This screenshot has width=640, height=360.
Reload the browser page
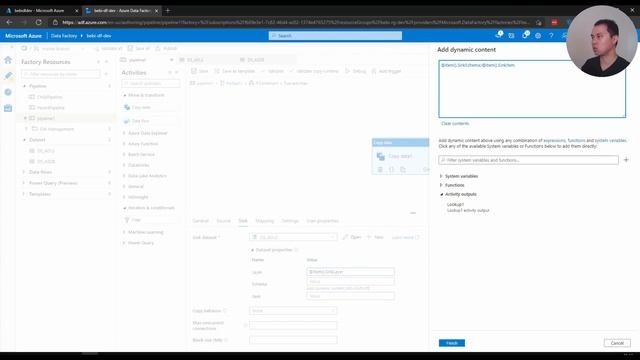tap(39, 22)
